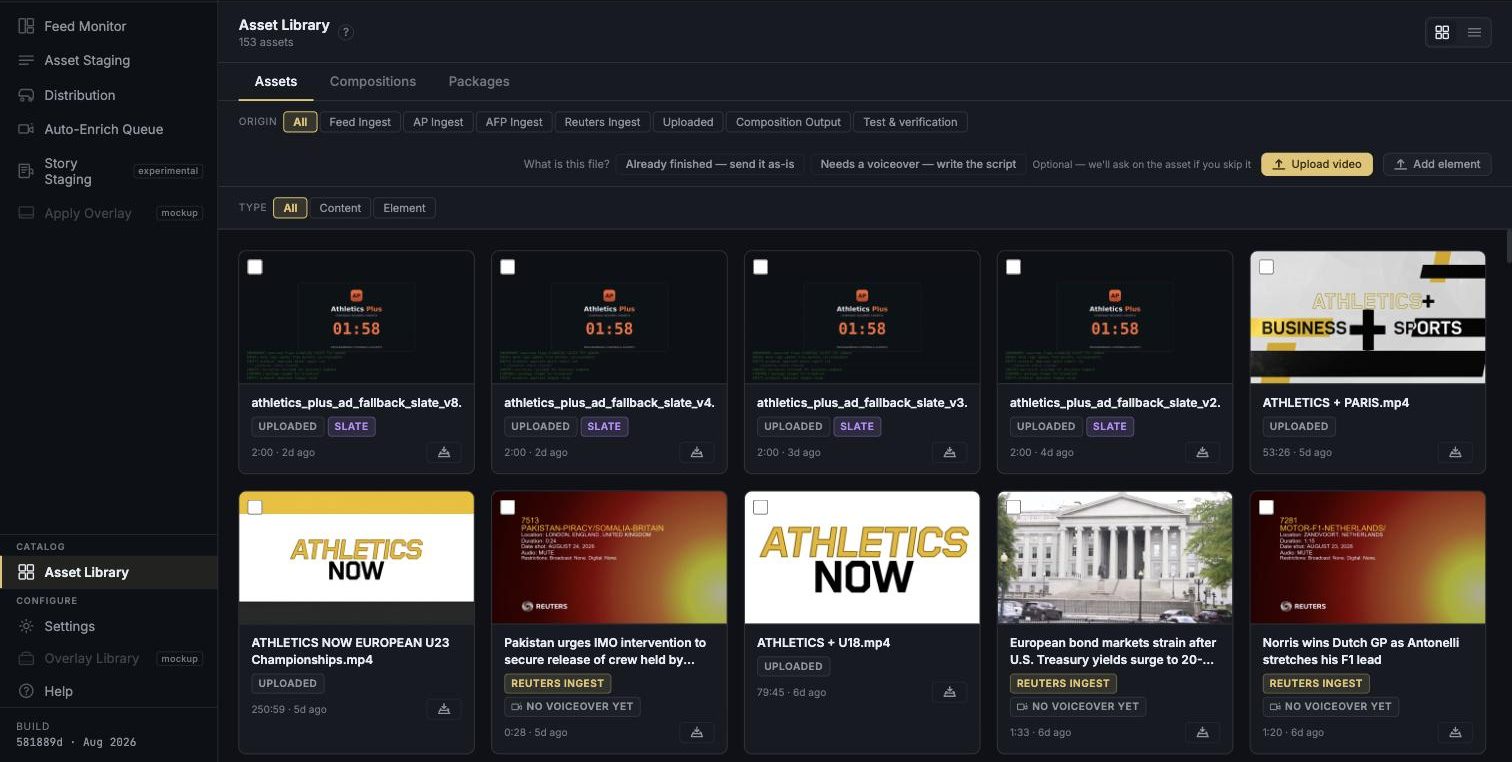Filter origin by Composition Output

[x=788, y=122]
